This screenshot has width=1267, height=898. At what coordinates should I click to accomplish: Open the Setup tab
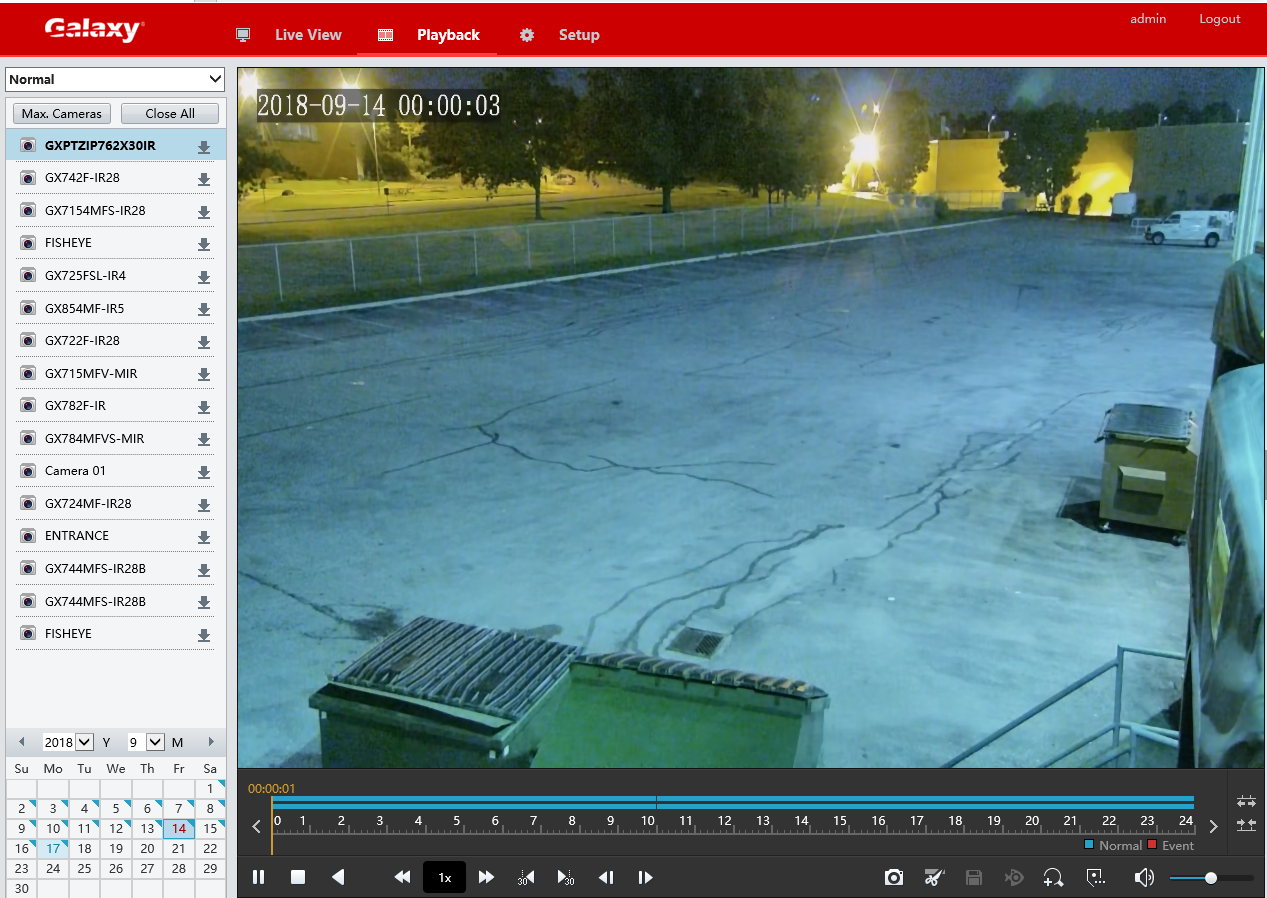tap(578, 35)
